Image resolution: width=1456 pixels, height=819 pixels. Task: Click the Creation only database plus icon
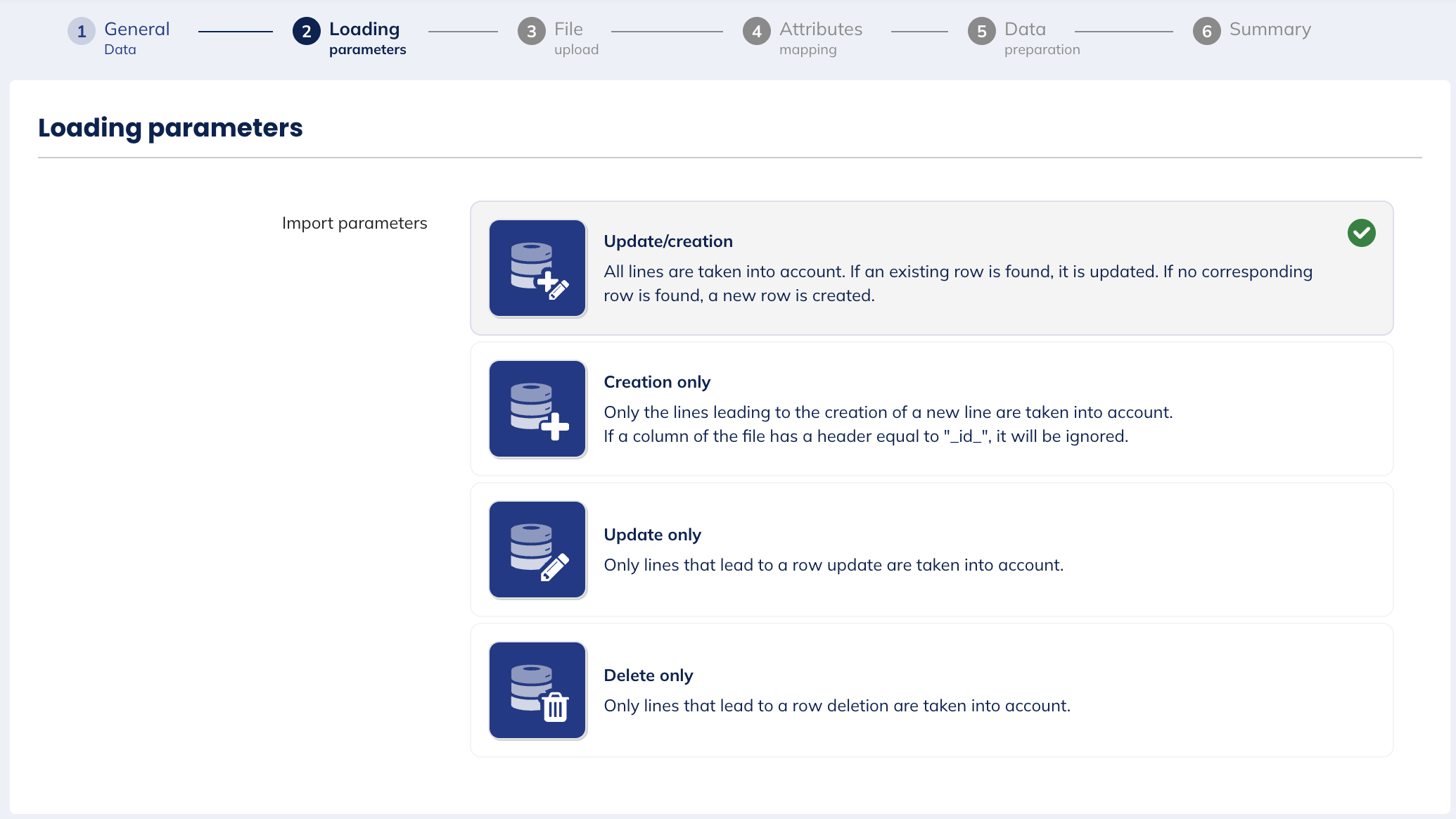[x=537, y=409]
